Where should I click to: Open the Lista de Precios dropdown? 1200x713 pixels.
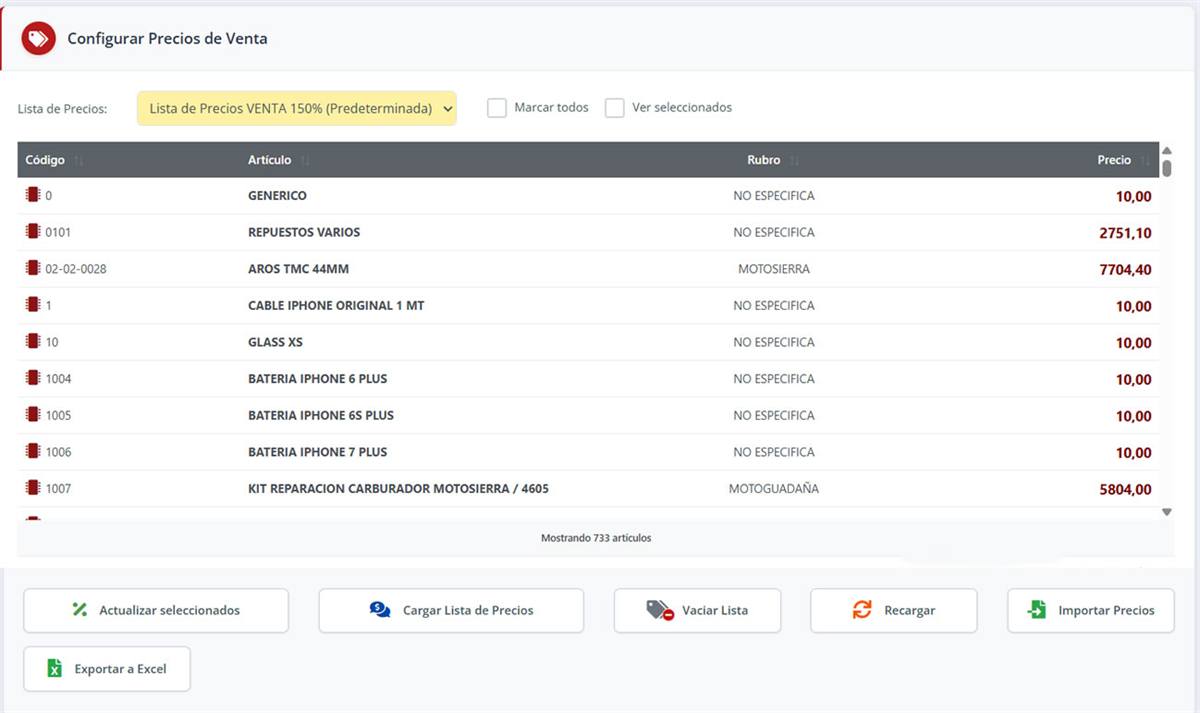(x=297, y=108)
